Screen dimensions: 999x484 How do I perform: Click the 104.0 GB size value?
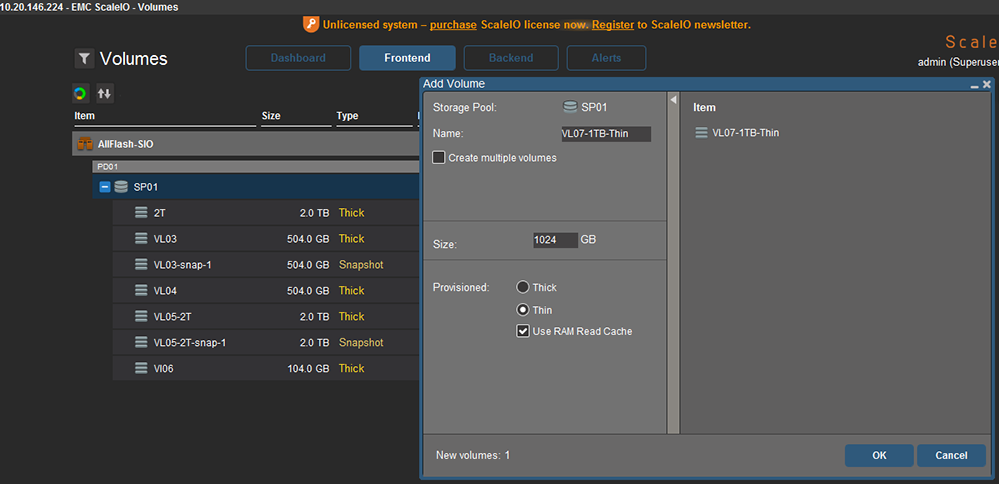(x=308, y=368)
